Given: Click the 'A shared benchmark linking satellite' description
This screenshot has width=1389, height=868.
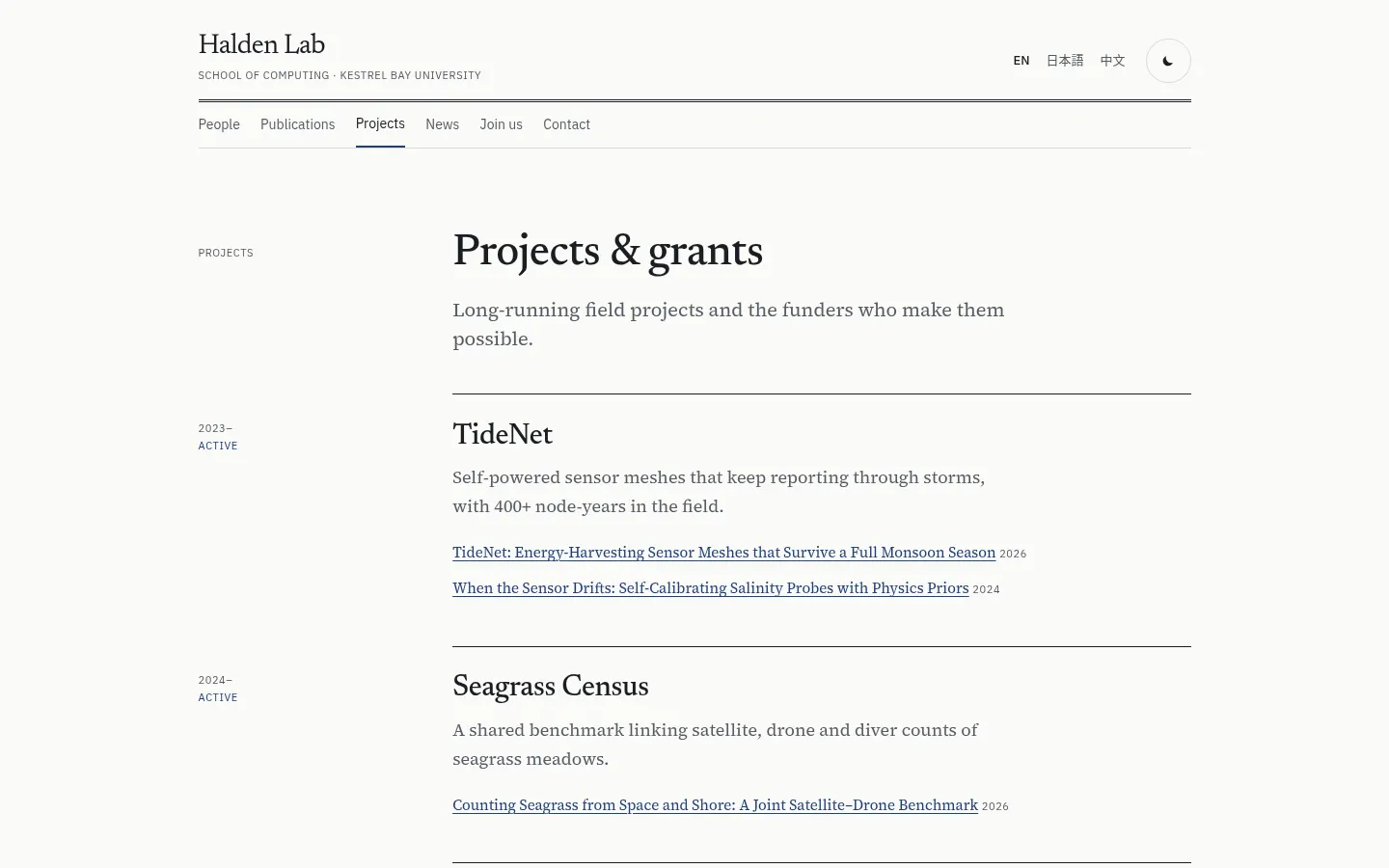Looking at the screenshot, I should pos(715,745).
